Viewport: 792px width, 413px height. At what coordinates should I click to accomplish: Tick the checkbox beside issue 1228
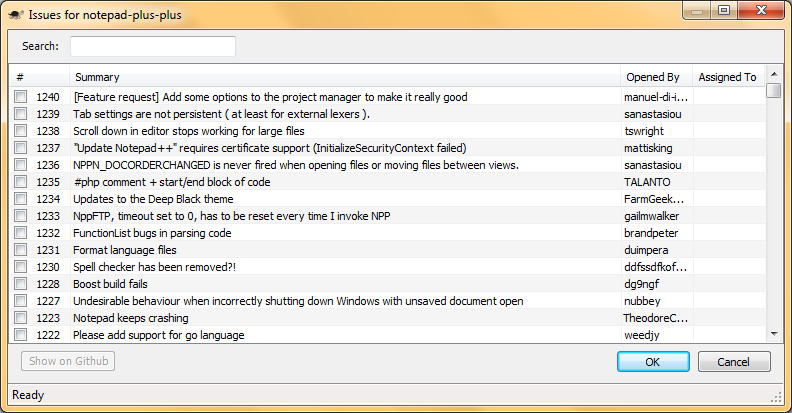coord(20,284)
